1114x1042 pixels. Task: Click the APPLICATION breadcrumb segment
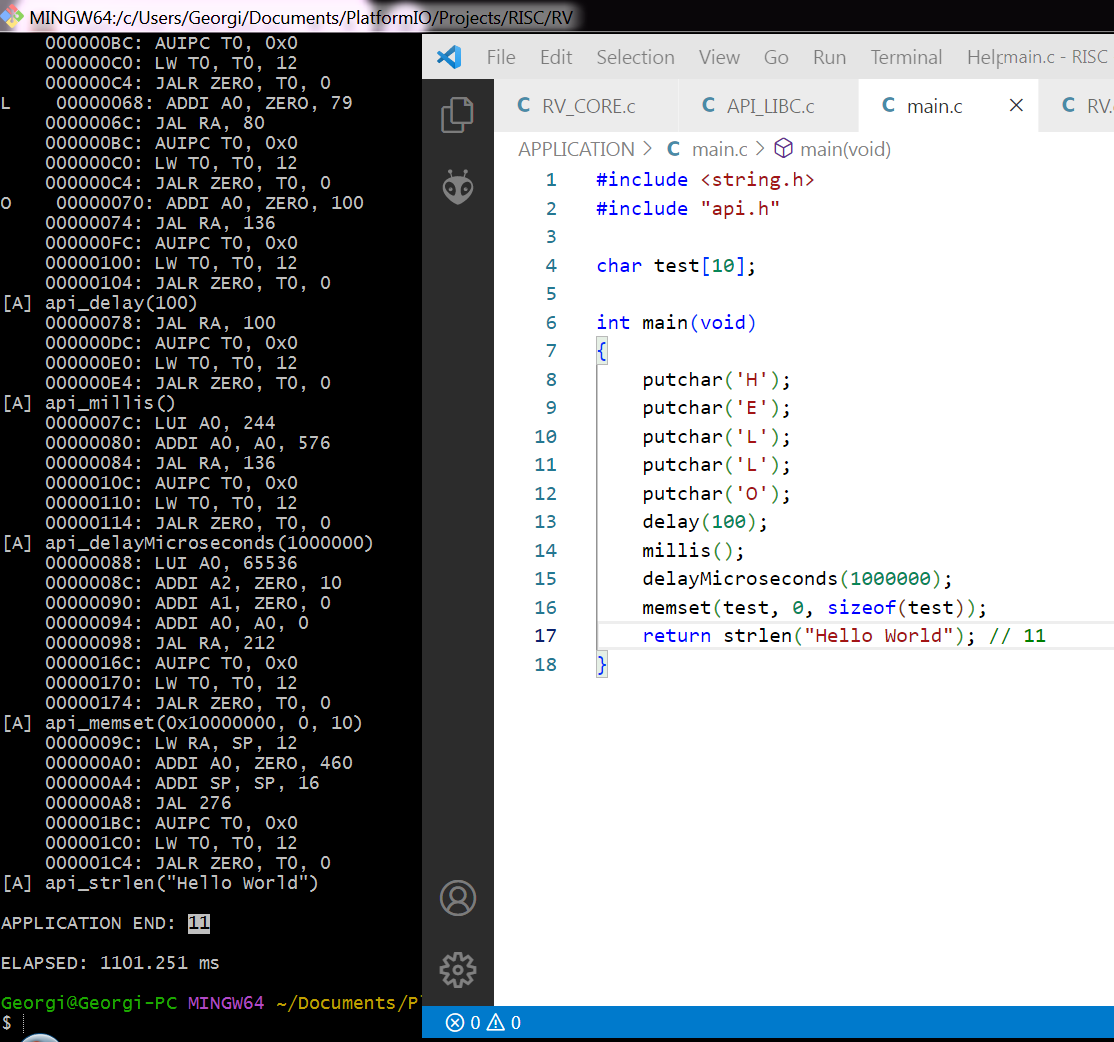576,149
